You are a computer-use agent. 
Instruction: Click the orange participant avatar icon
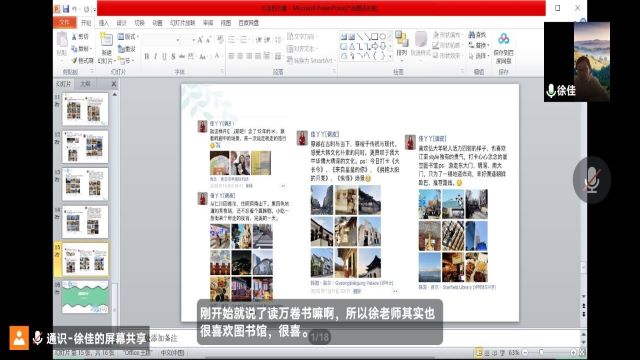[19, 338]
